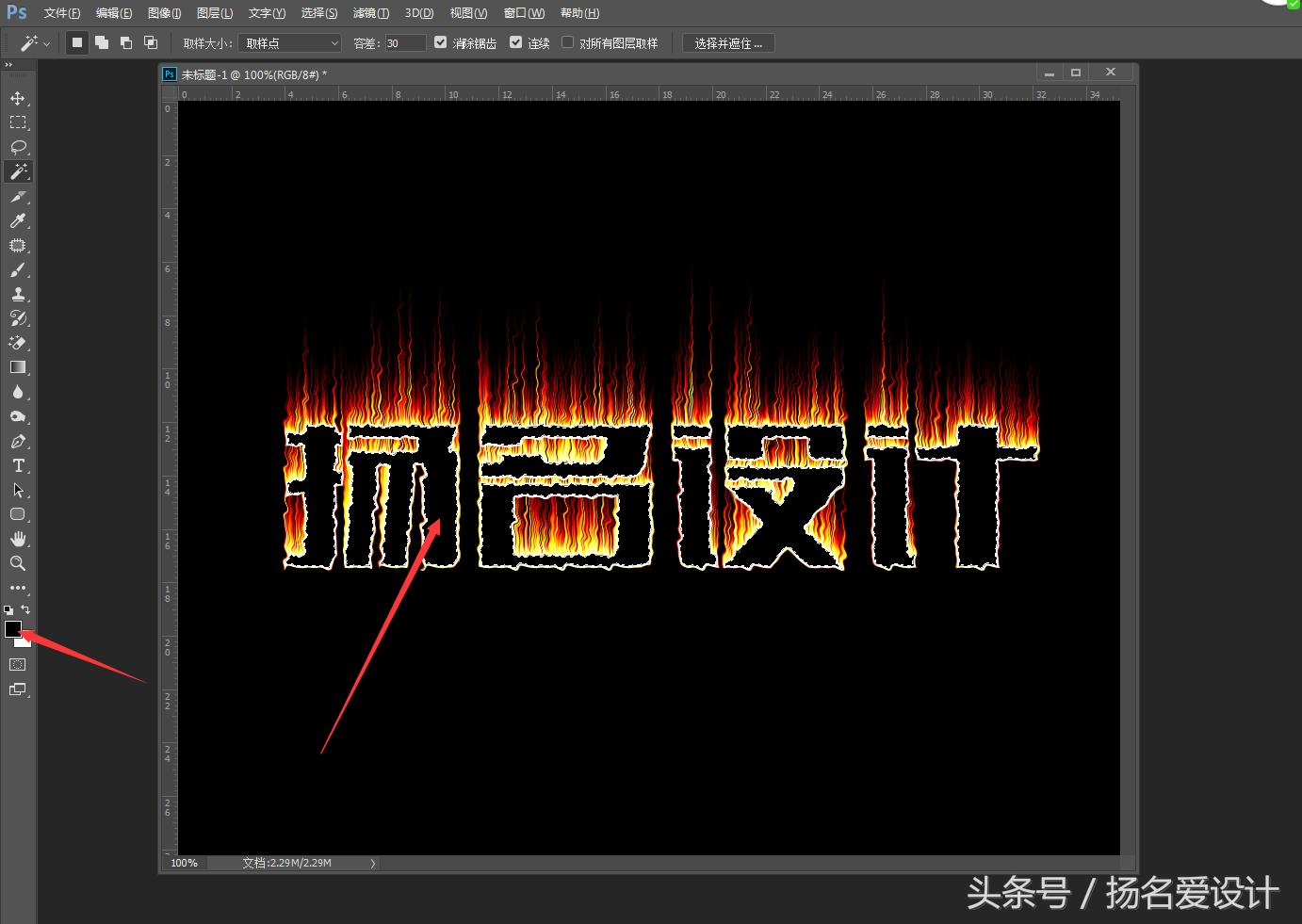Open the 图层(L) menu
This screenshot has width=1302, height=924.
(x=215, y=13)
